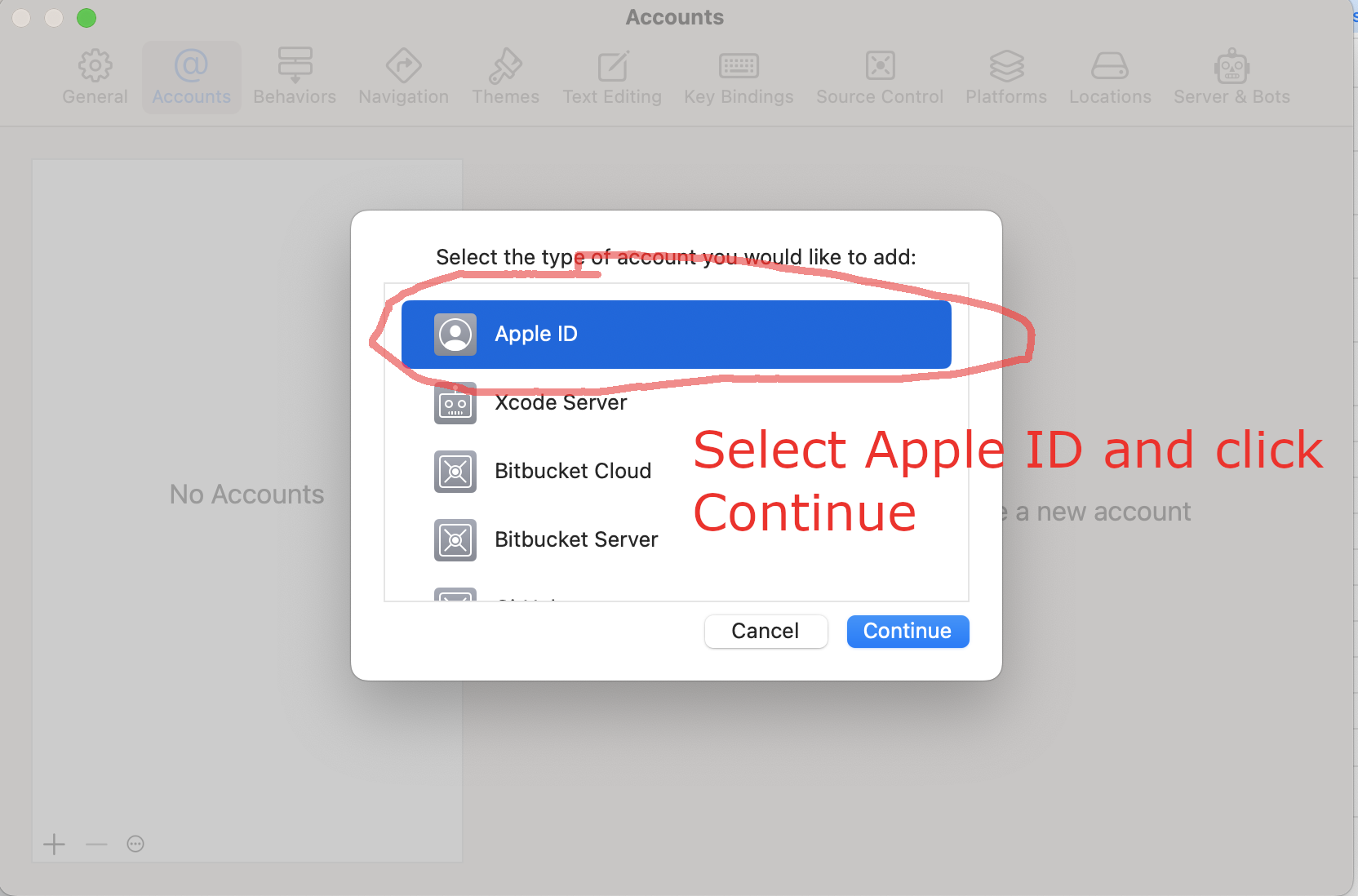Open Text Editing preferences
The image size is (1358, 896).
tap(612, 78)
